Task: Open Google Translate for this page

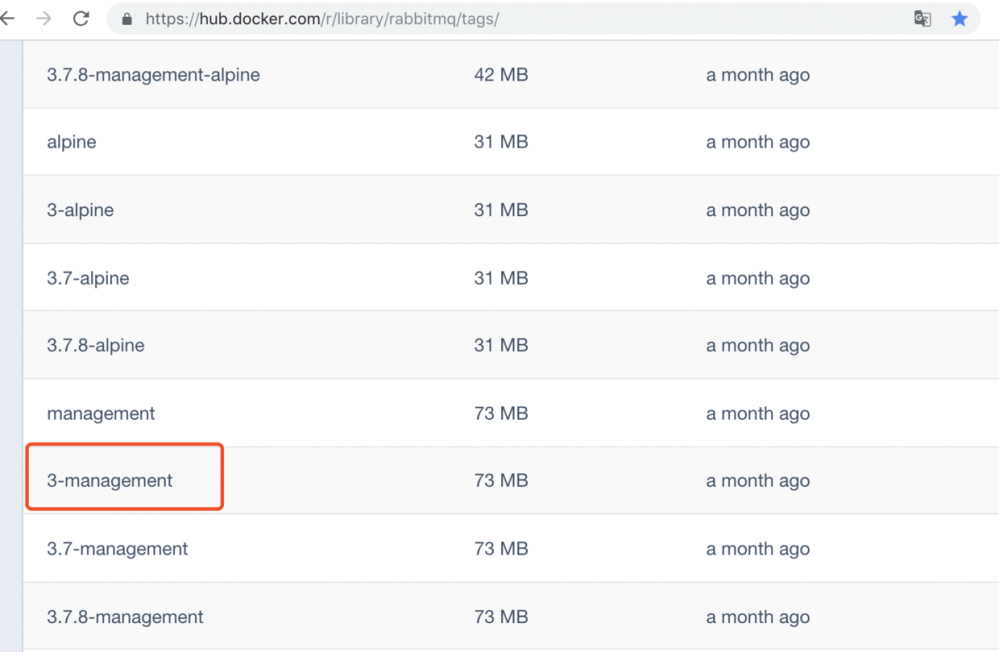Action: [x=922, y=18]
